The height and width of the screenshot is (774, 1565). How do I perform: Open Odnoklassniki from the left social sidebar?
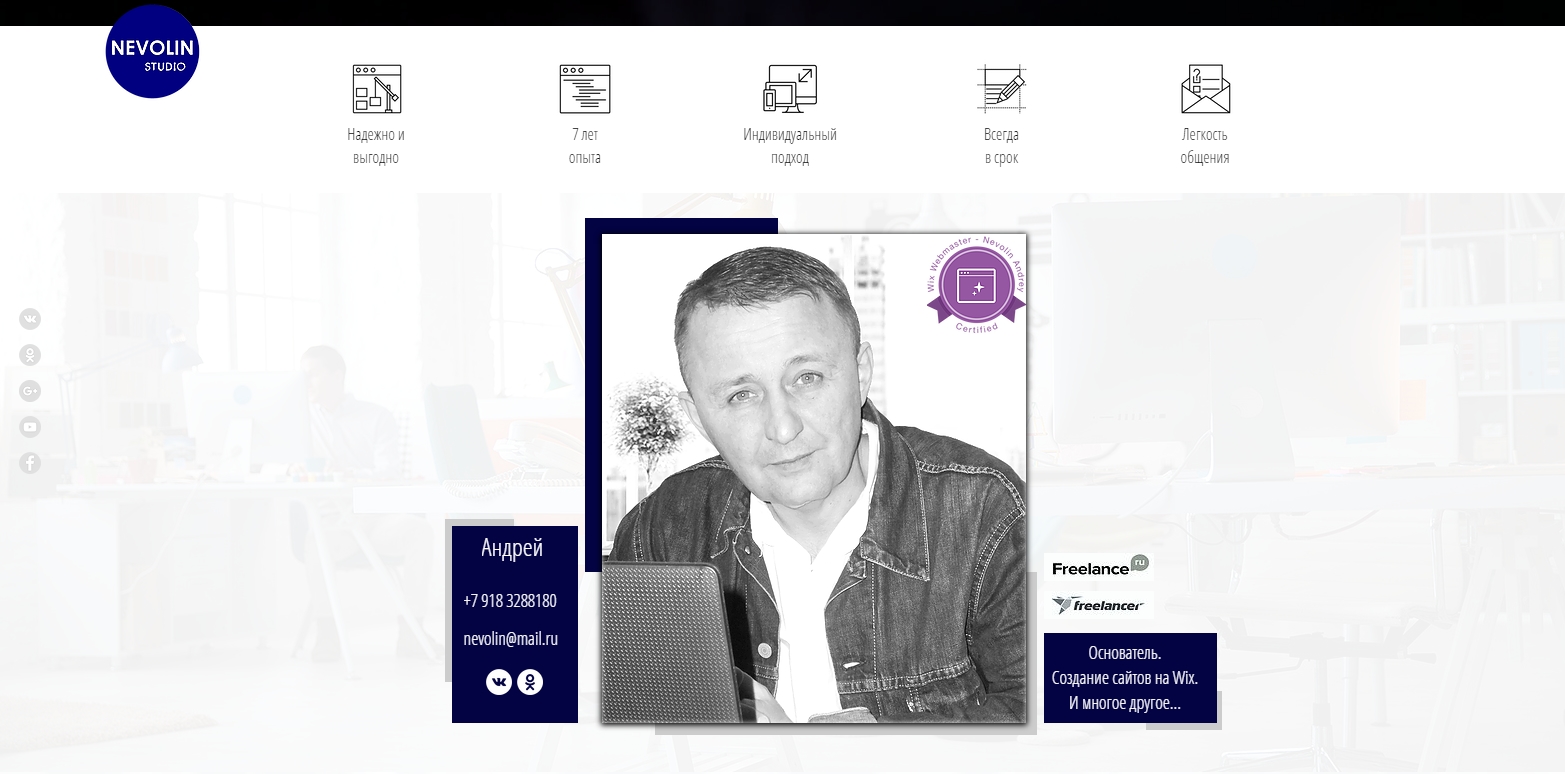30,355
